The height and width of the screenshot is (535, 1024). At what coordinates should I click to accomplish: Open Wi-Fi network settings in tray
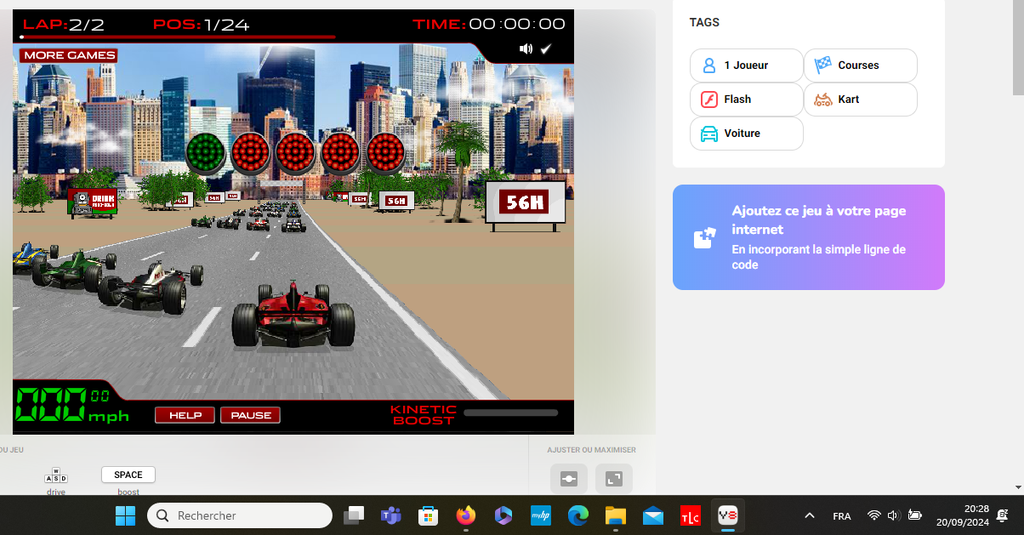click(x=874, y=515)
